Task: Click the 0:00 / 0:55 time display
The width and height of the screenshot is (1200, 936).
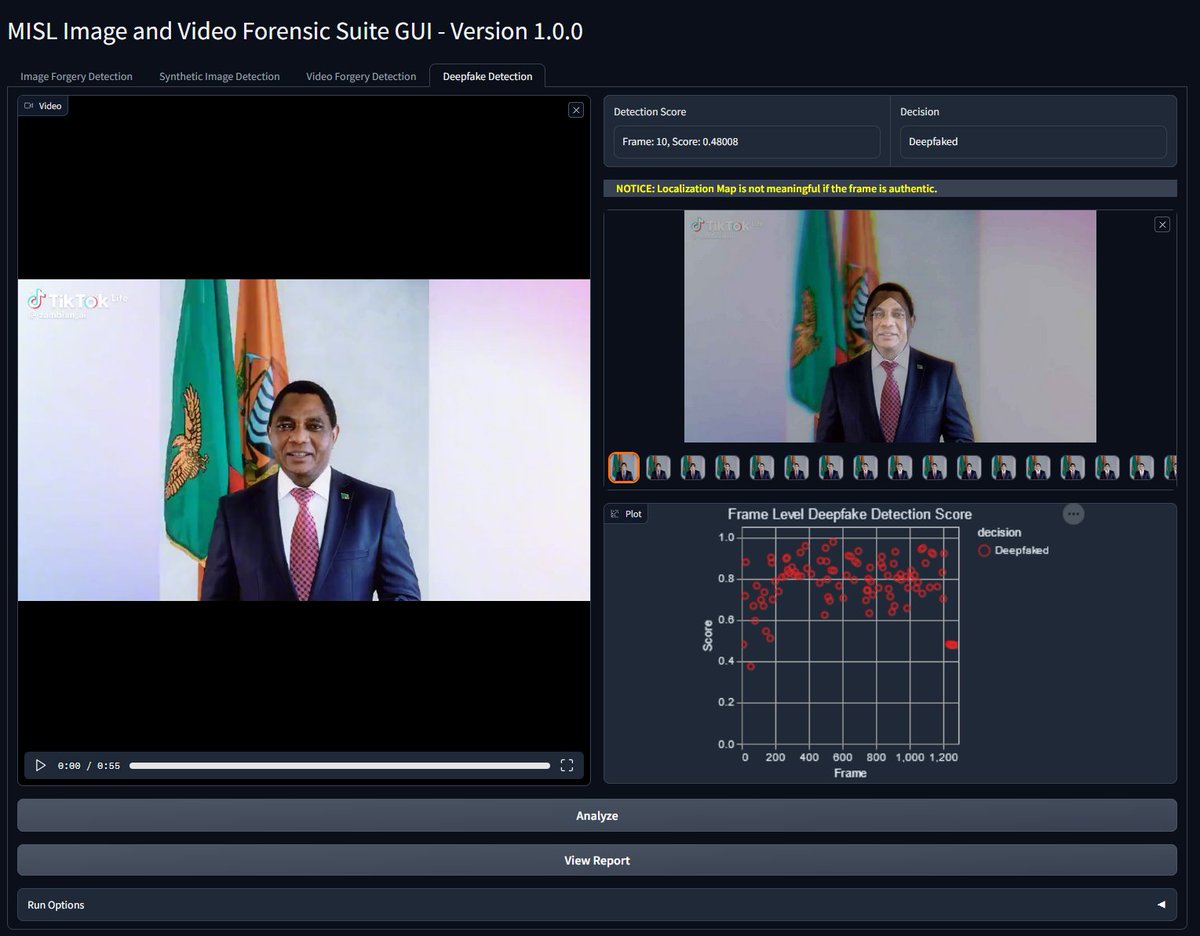Action: (89, 766)
